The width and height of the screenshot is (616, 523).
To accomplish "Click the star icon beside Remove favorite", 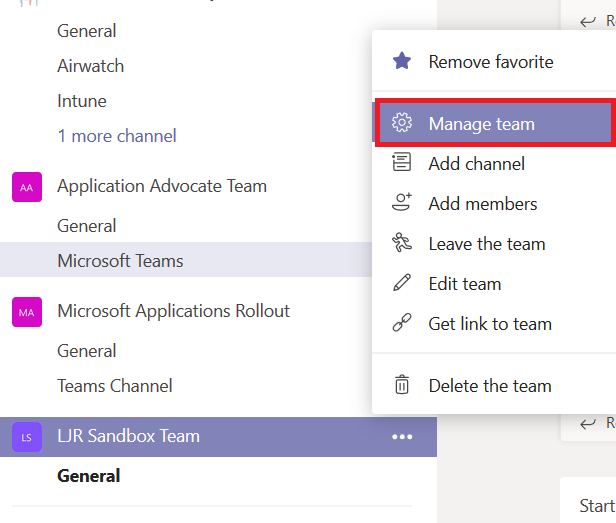I will click(402, 61).
